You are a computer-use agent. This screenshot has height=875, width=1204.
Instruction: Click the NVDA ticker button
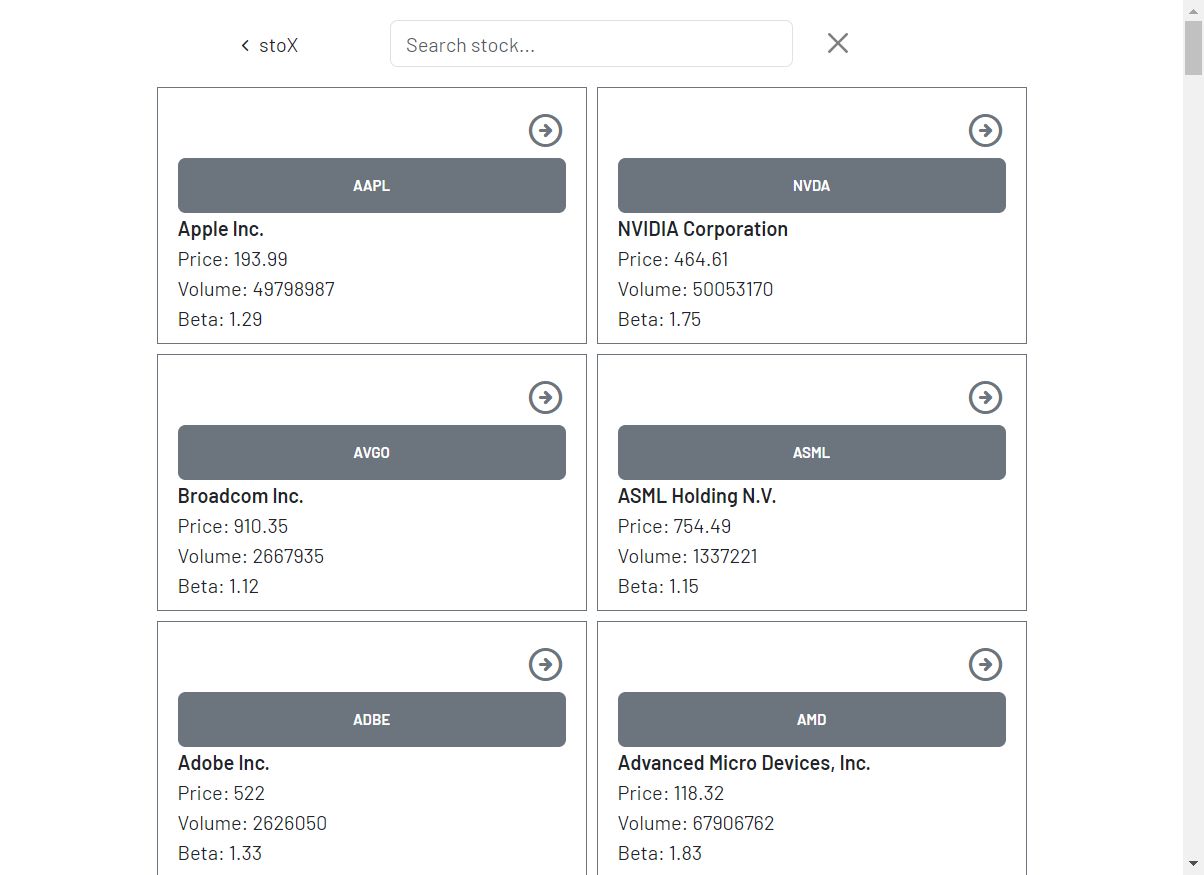(x=812, y=185)
